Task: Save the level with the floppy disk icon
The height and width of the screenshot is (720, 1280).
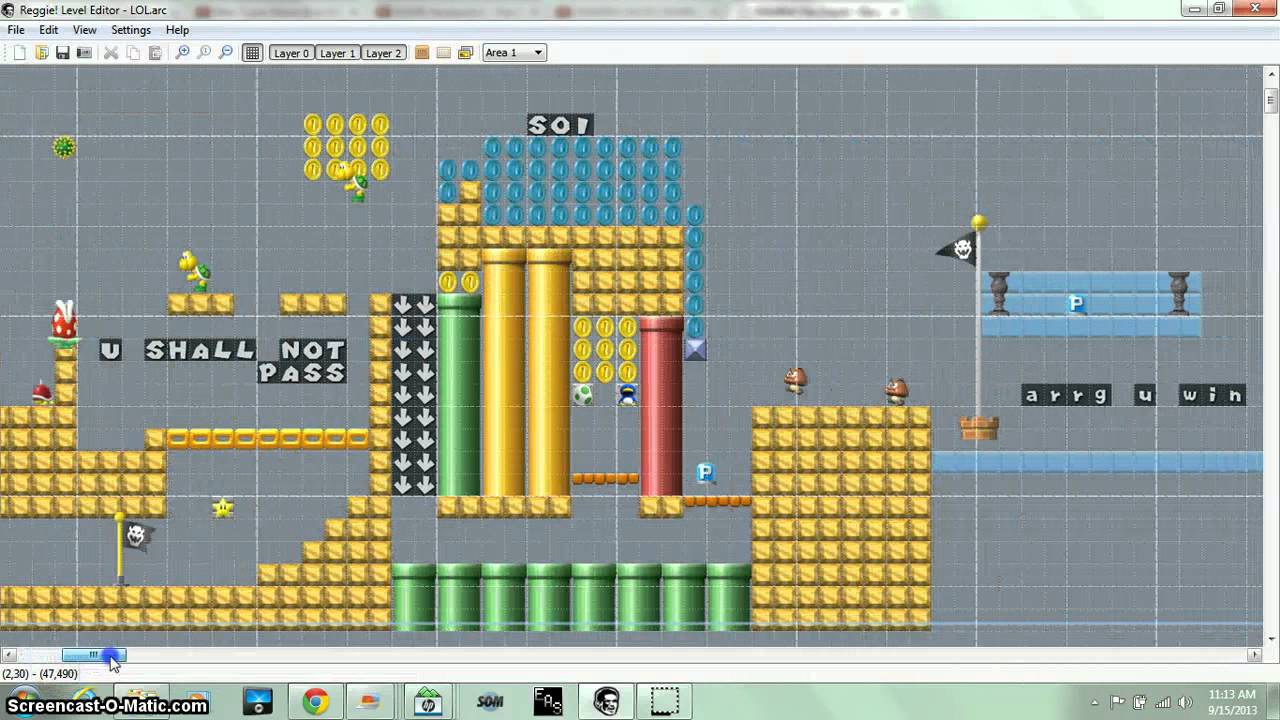Action: (x=62, y=53)
